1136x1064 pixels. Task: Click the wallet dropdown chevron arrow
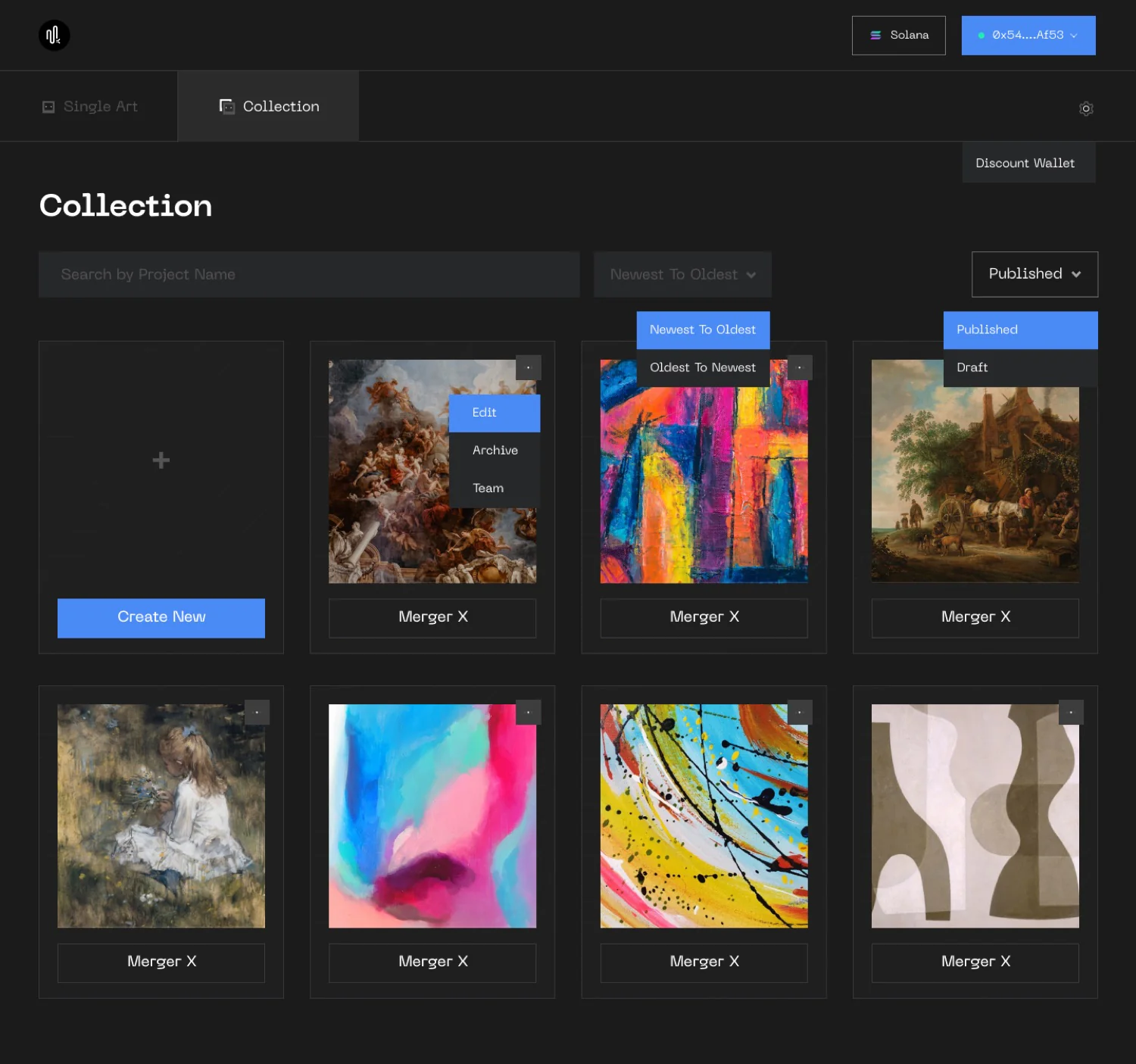pyautogui.click(x=1074, y=36)
